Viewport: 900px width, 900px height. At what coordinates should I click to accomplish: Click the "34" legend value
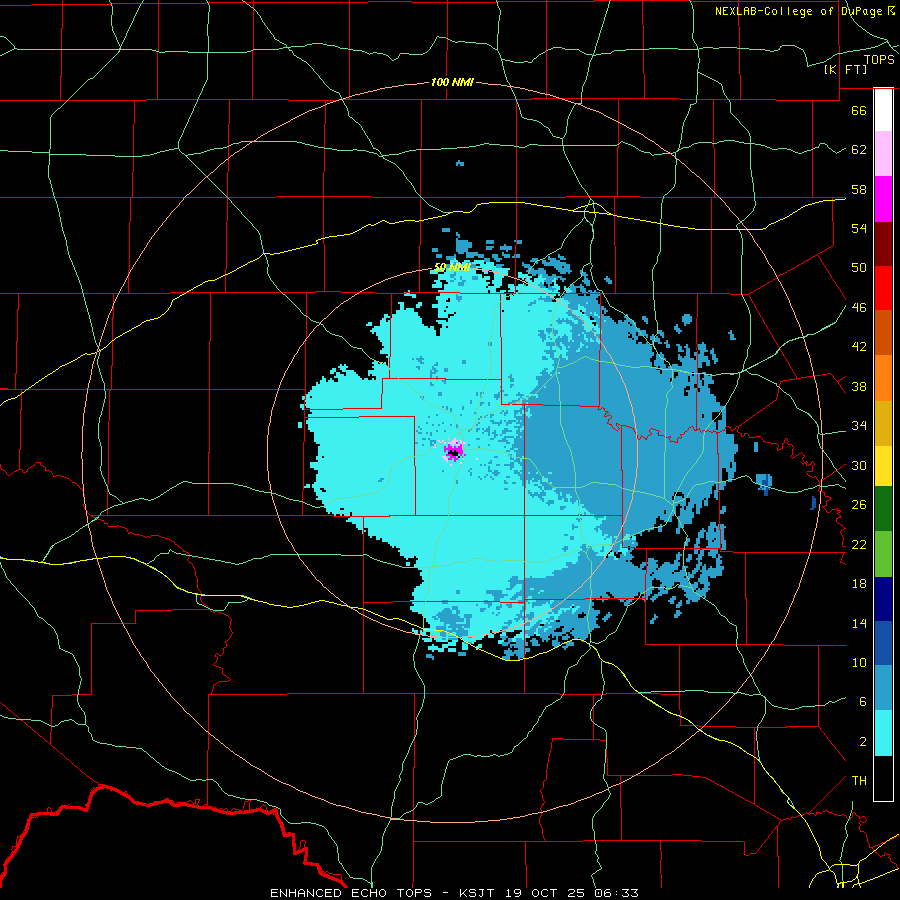coord(859,426)
